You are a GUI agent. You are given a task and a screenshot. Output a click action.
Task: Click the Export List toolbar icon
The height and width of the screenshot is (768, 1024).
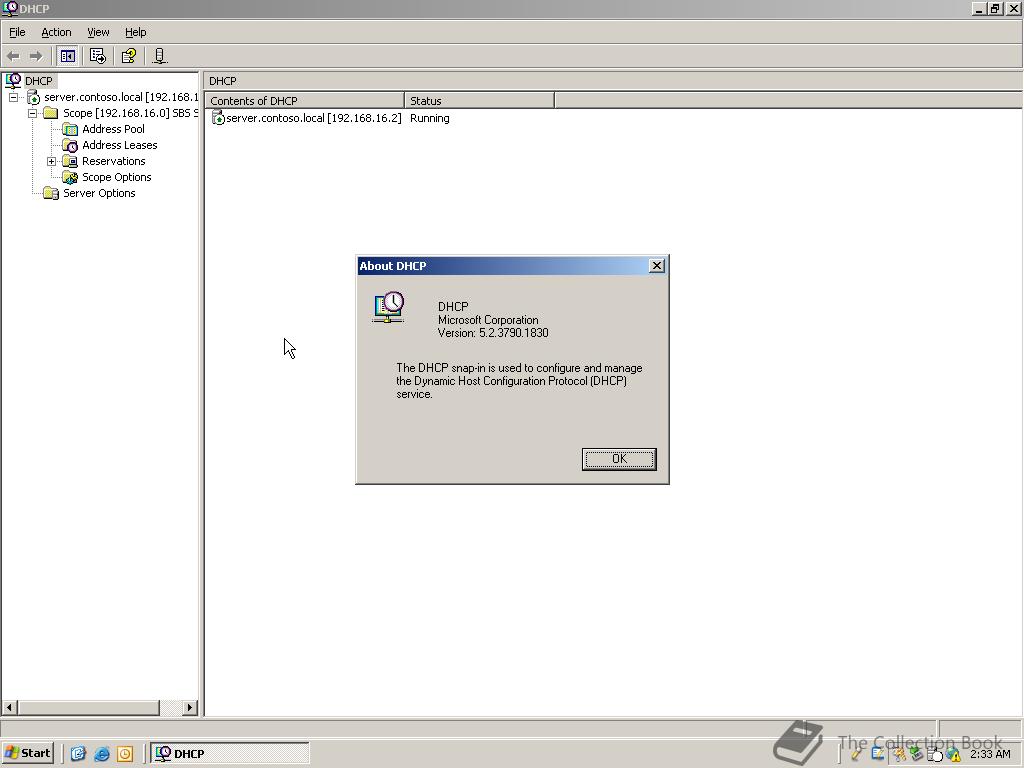[x=98, y=56]
